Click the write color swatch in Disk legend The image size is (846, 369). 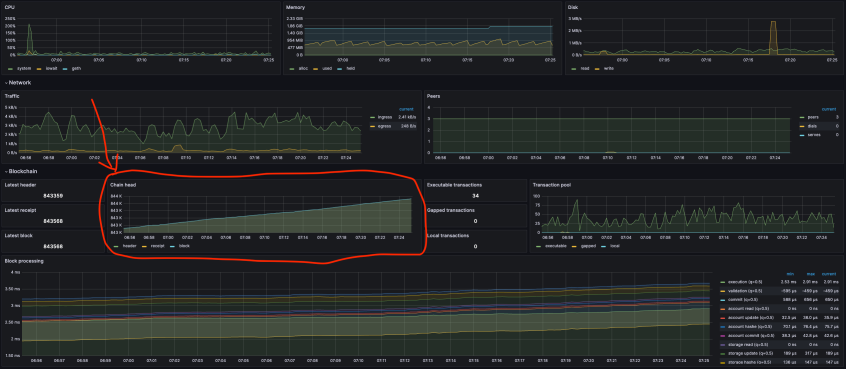(x=596, y=69)
